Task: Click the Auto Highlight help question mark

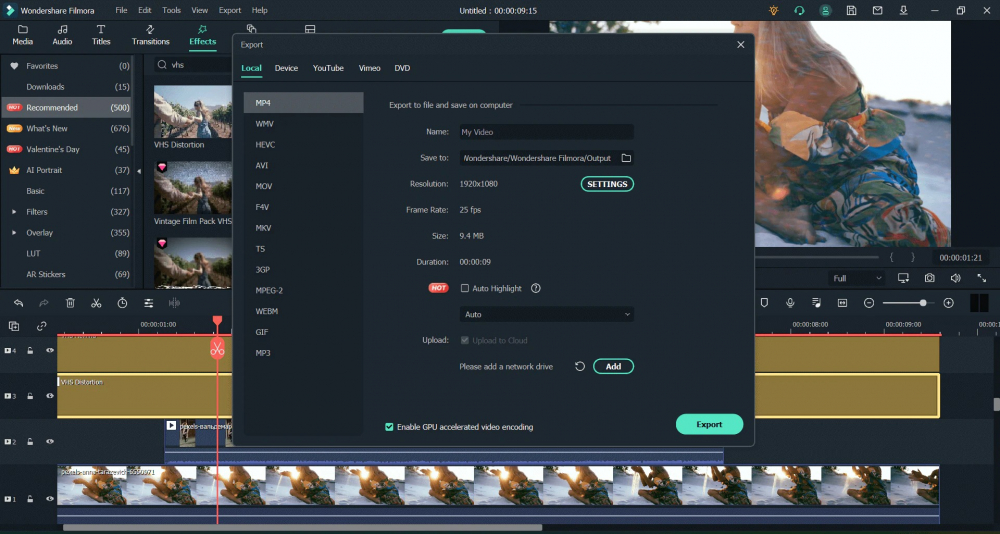Action: click(x=536, y=288)
